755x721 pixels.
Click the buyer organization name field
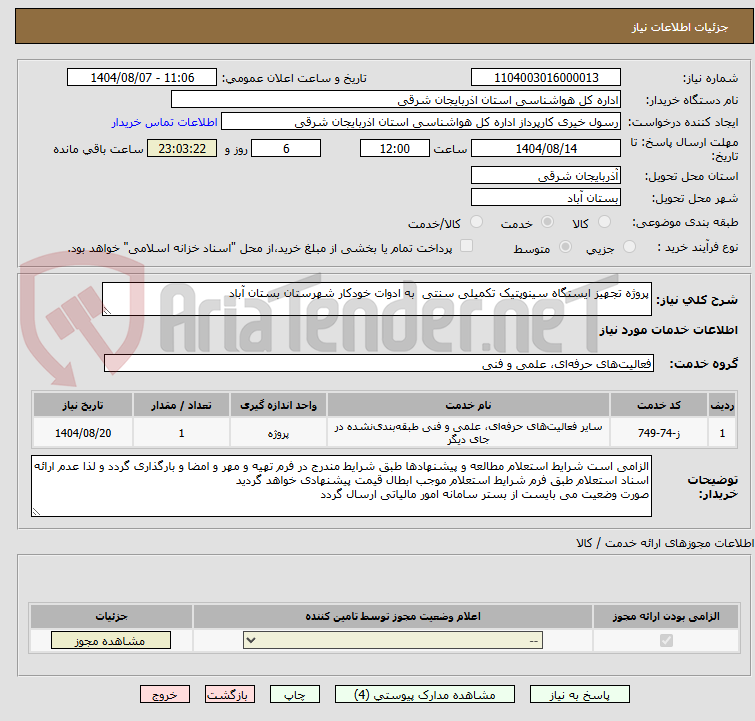tap(396, 100)
